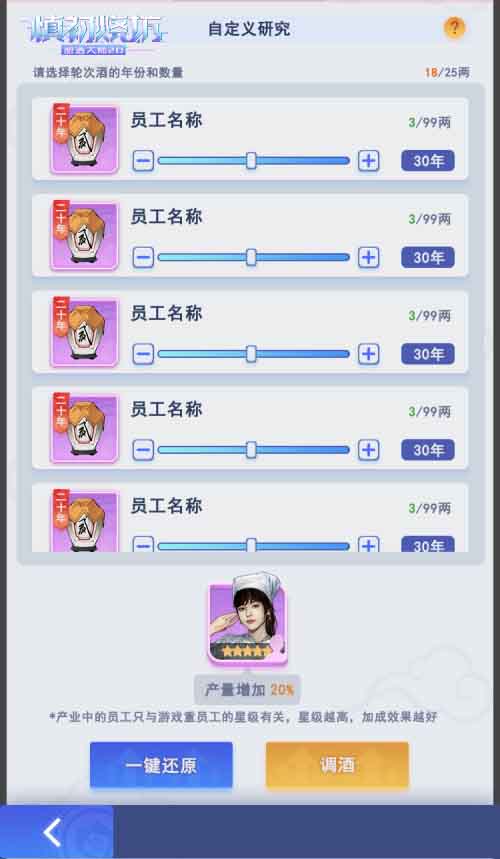
Task: Tap the back arrow at bottom left
Action: click(53, 833)
